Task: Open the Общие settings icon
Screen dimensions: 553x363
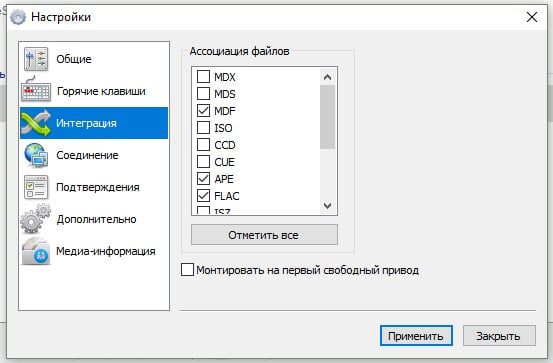Action: tap(36, 59)
